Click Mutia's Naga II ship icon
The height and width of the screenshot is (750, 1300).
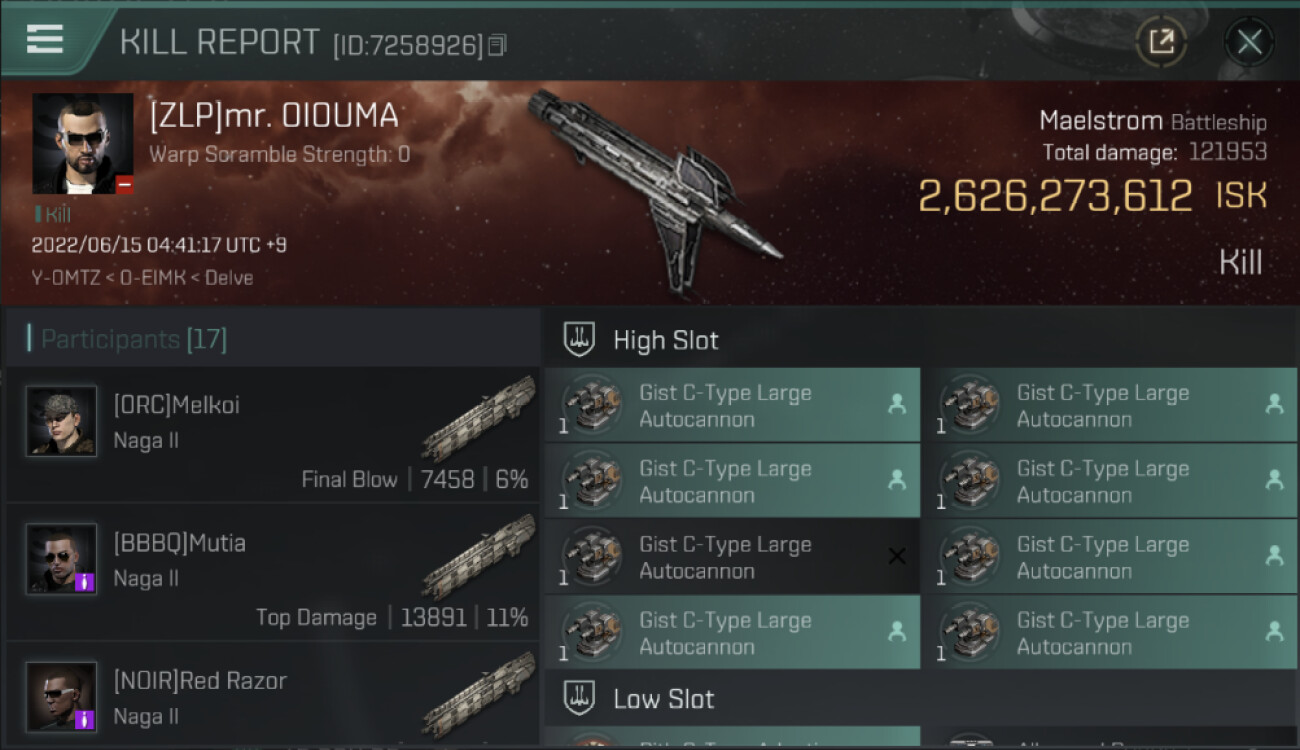click(478, 556)
